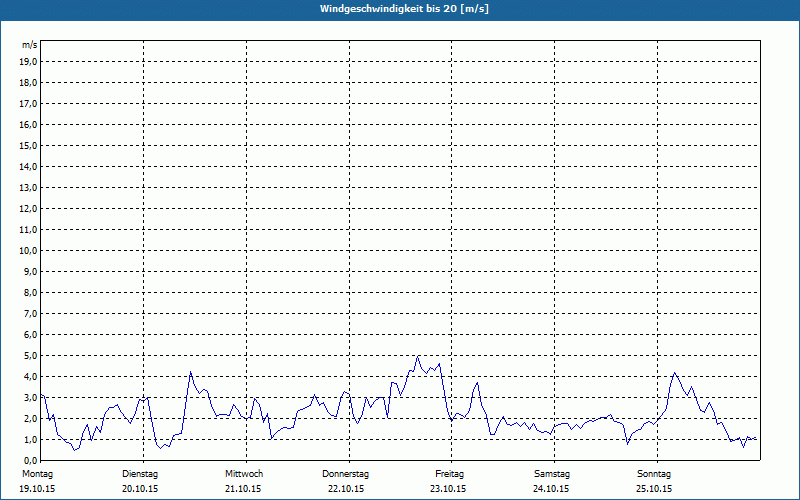Click the date '22.10.15'
Image resolution: width=800 pixels, height=500 pixels.
point(346,489)
